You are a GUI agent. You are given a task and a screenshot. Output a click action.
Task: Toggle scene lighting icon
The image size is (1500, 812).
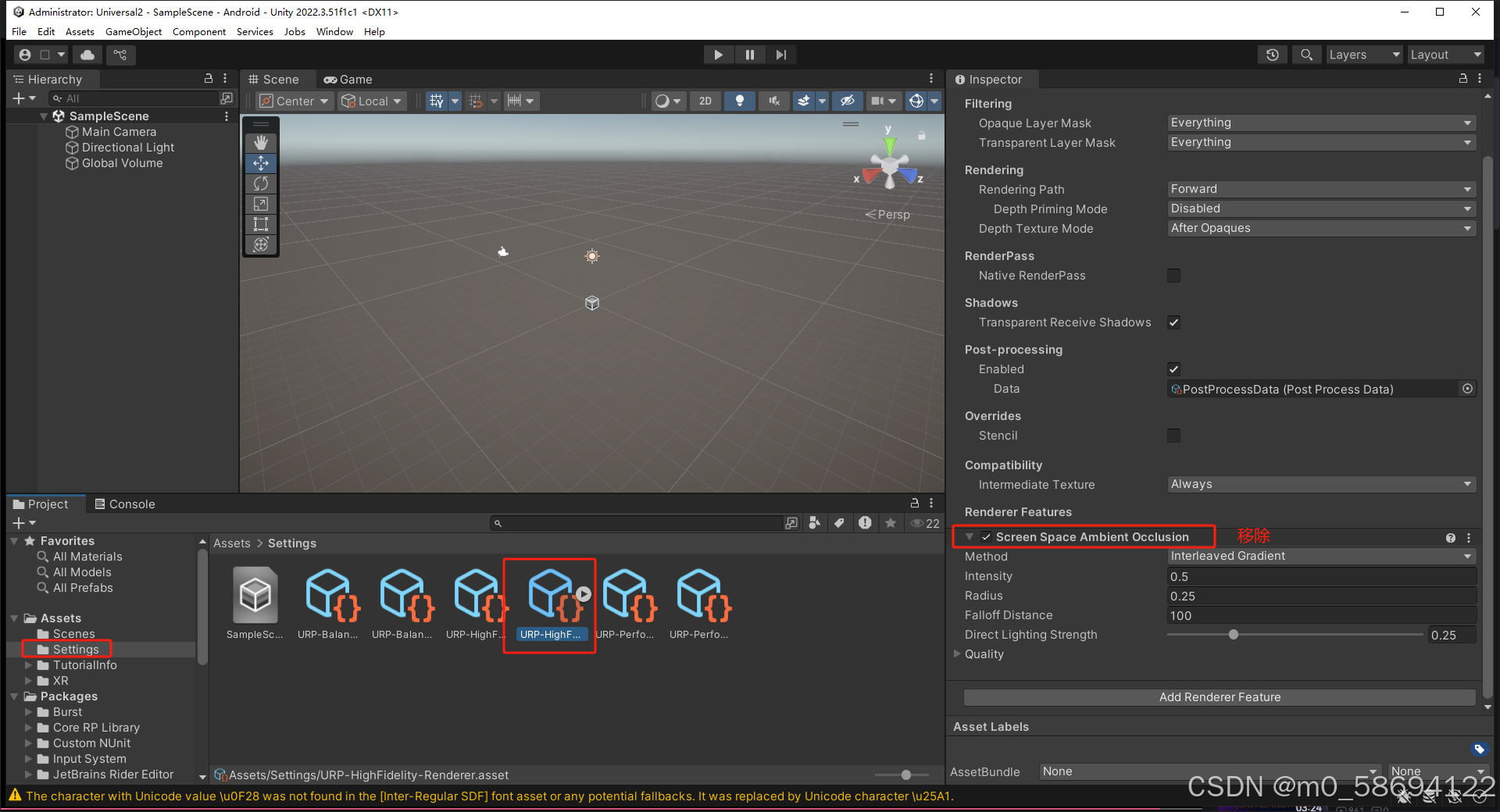click(x=740, y=101)
